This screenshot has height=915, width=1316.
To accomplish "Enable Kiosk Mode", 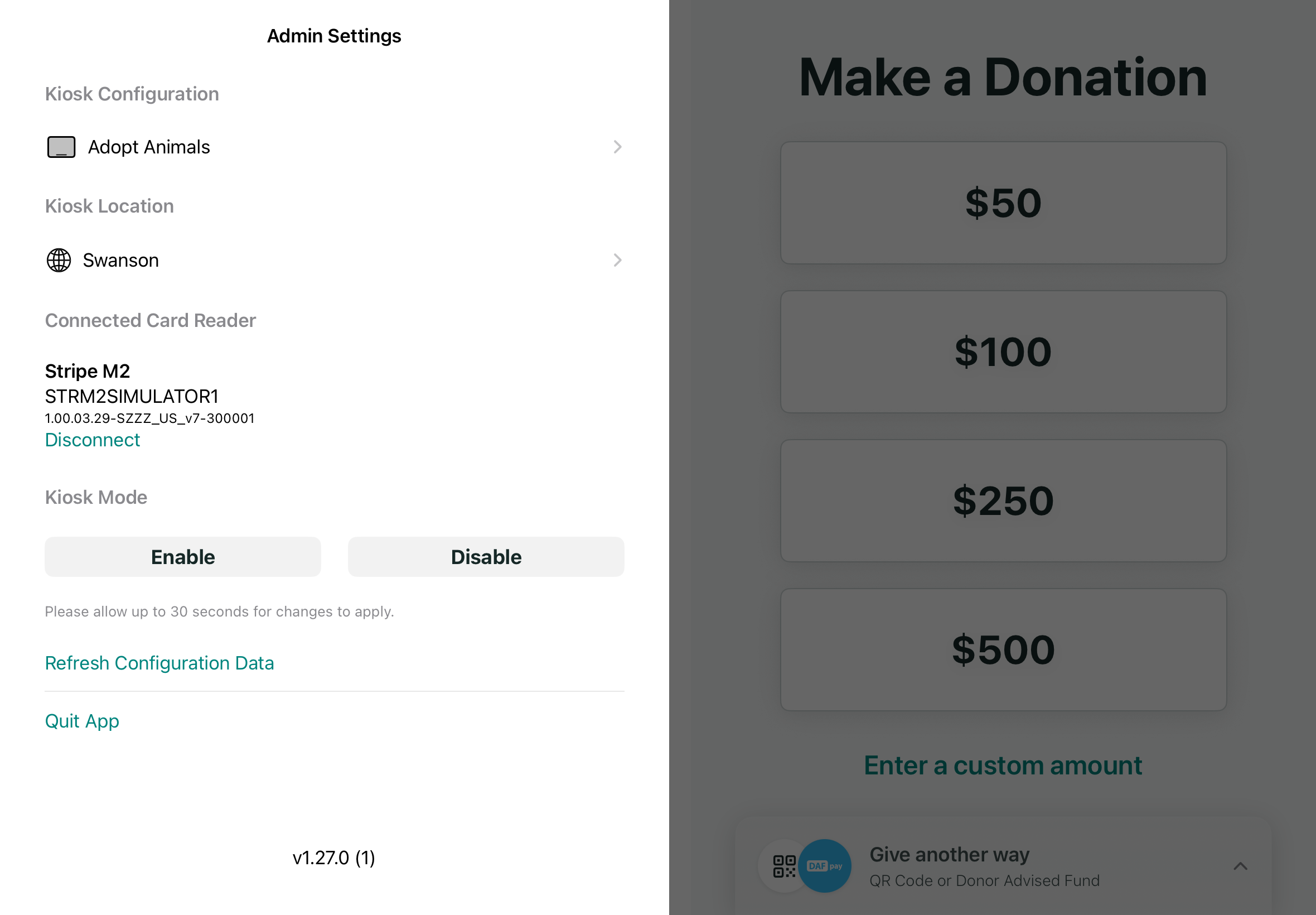I will [182, 556].
